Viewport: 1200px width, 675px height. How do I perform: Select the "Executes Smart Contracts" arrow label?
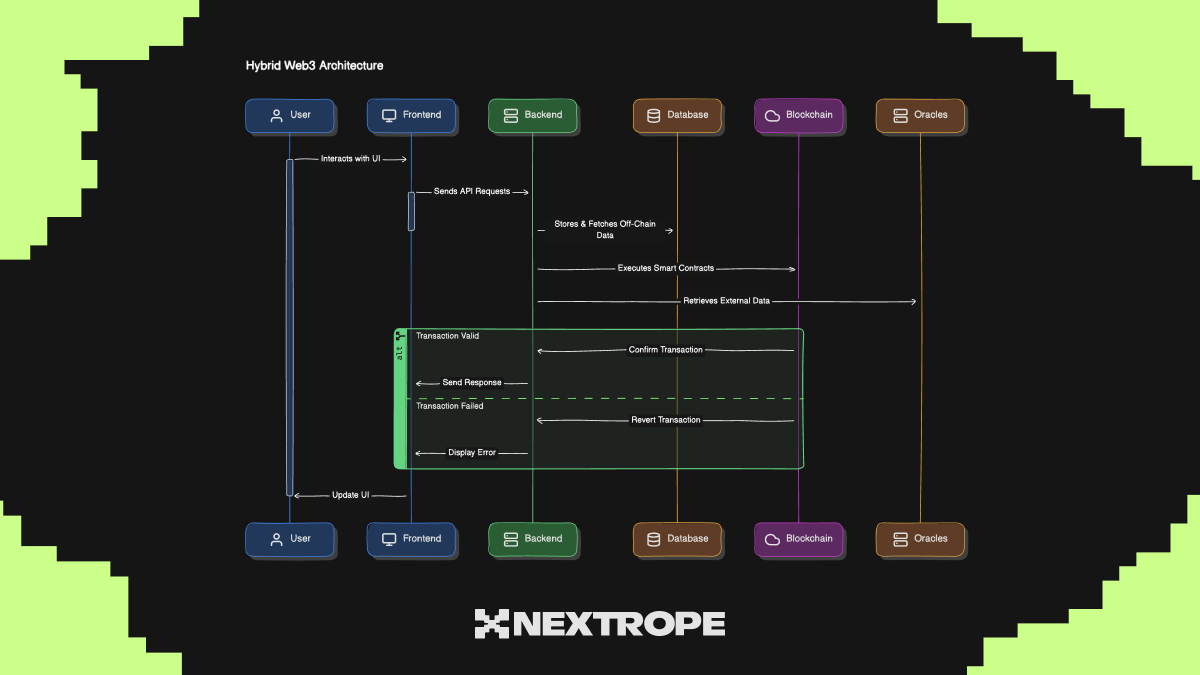coord(666,269)
